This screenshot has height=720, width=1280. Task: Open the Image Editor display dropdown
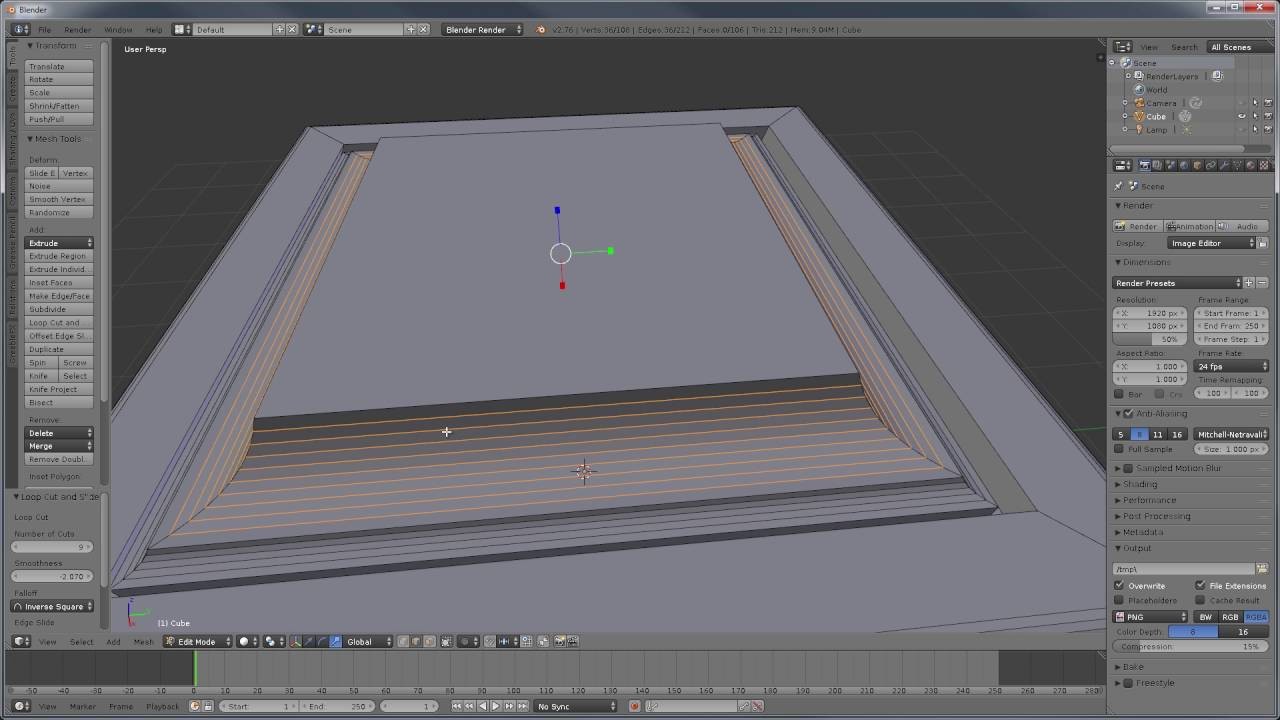coord(1212,243)
